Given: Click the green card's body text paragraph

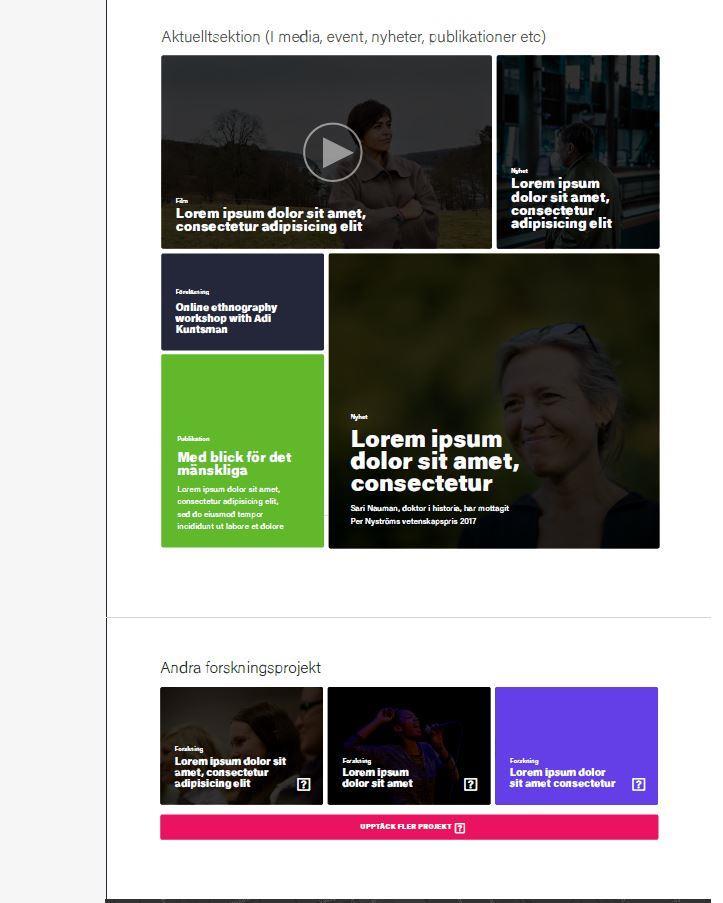Looking at the screenshot, I should point(230,507).
